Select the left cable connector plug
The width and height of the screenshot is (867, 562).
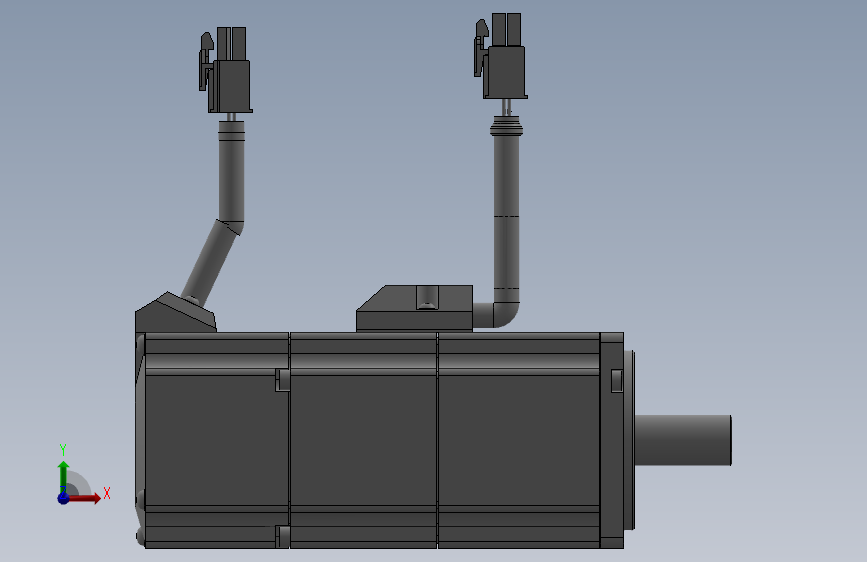tap(226, 70)
